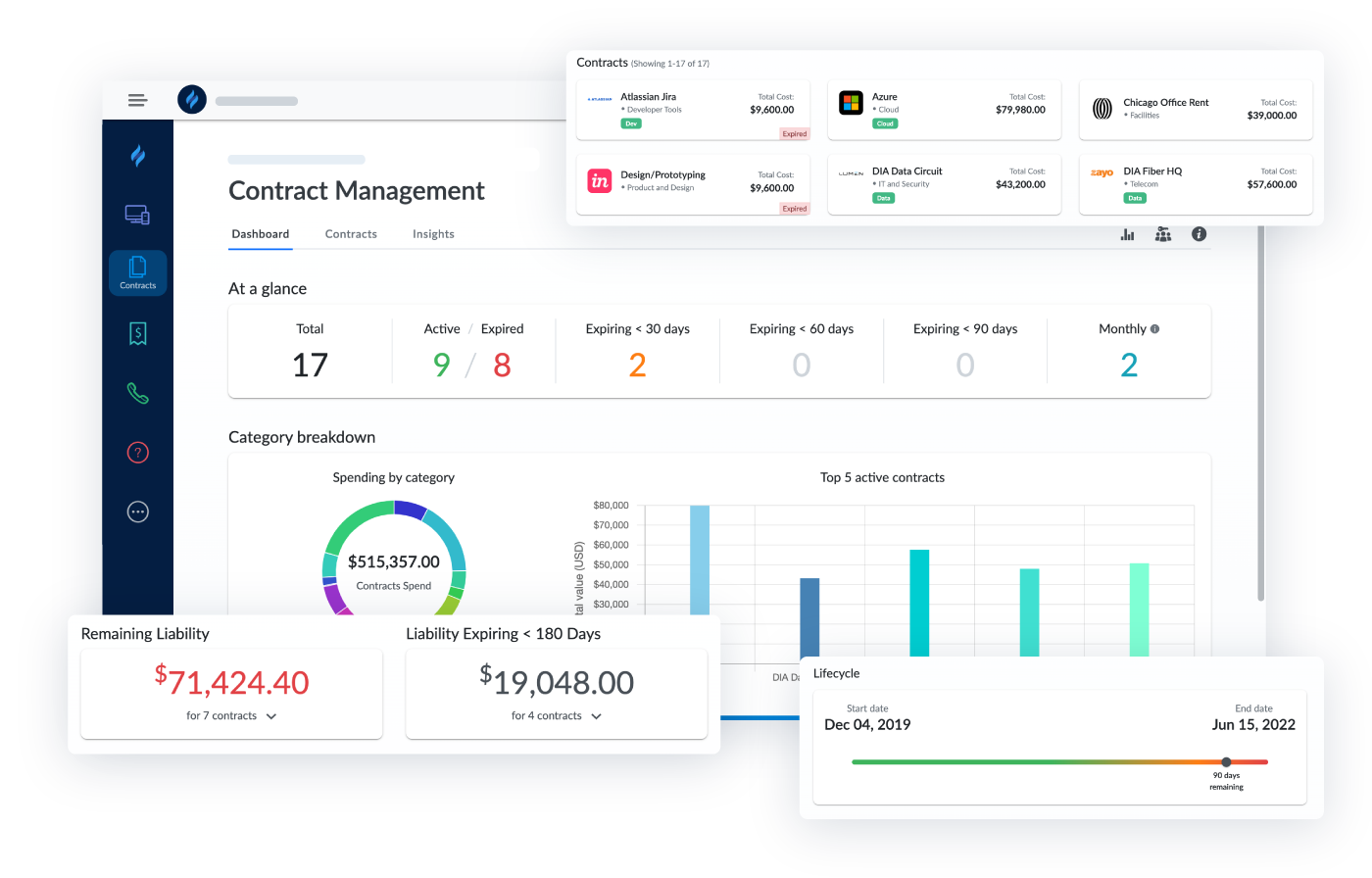Open the team access key icon
Viewport: 1372px width, 878px height.
1163,234
